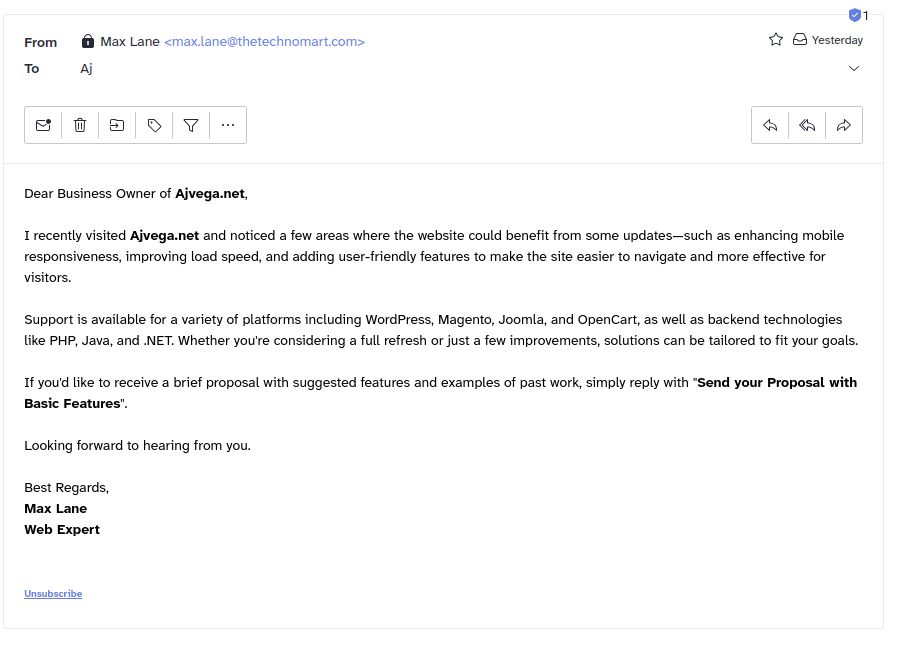The height and width of the screenshot is (650, 903).
Task: Archive the message via inbox icon
Action: [799, 39]
